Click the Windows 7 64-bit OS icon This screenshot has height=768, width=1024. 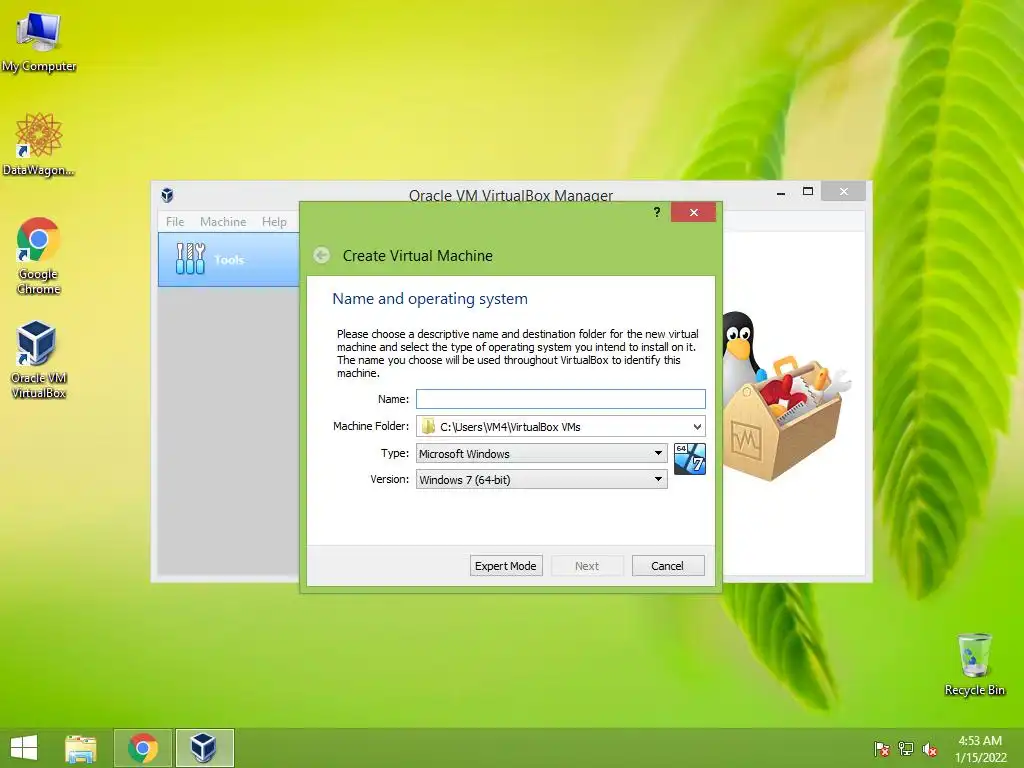tap(690, 458)
